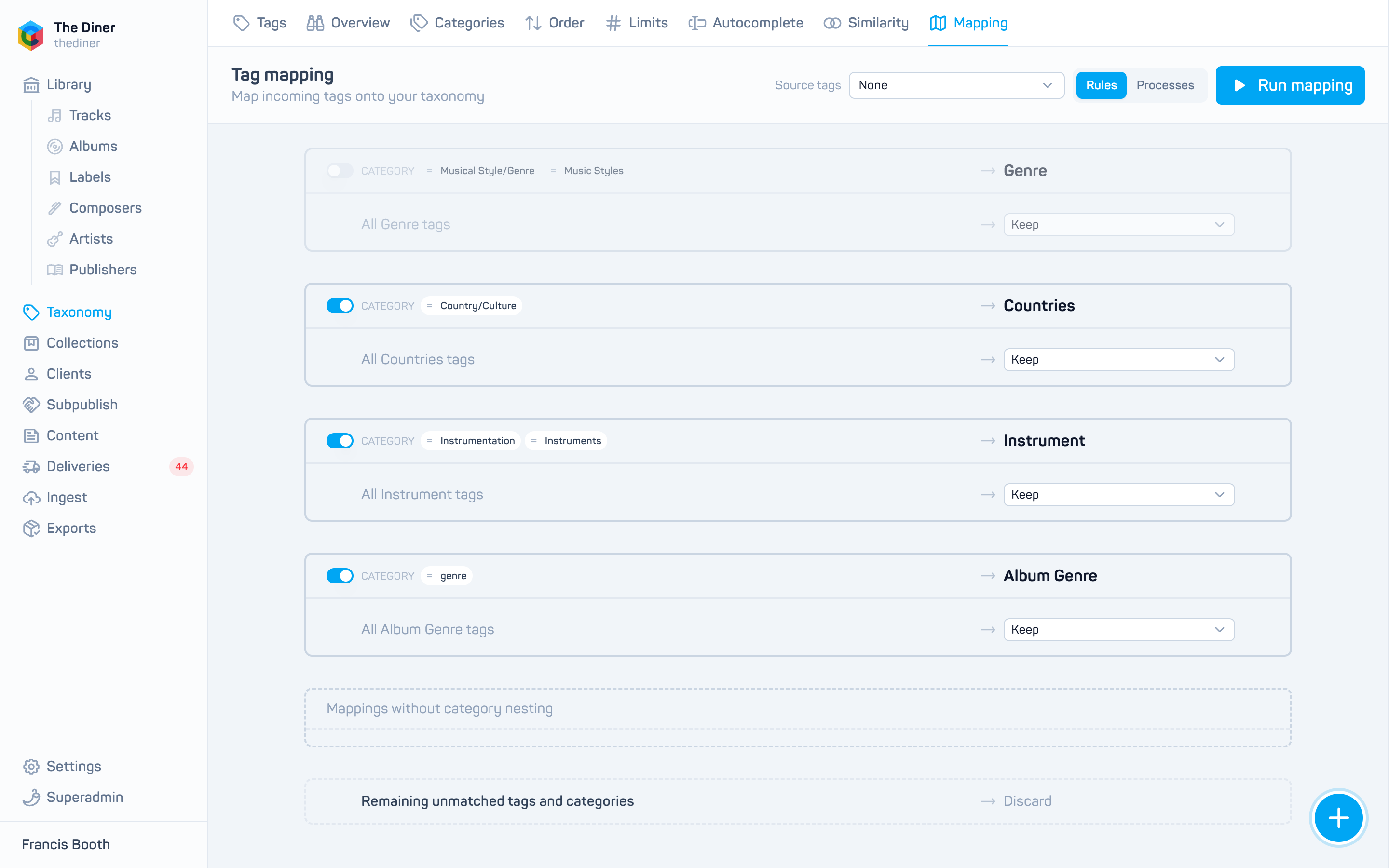Screen dimensions: 1389x868
Task: Click The Diner workspace logo
Action: point(31,35)
